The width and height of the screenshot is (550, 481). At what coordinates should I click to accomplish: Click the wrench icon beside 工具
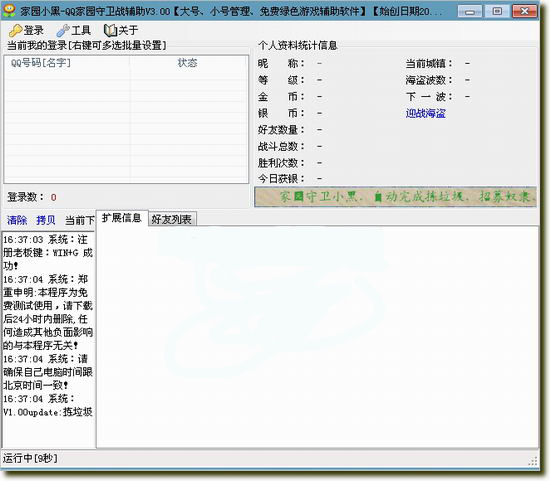[x=63, y=31]
